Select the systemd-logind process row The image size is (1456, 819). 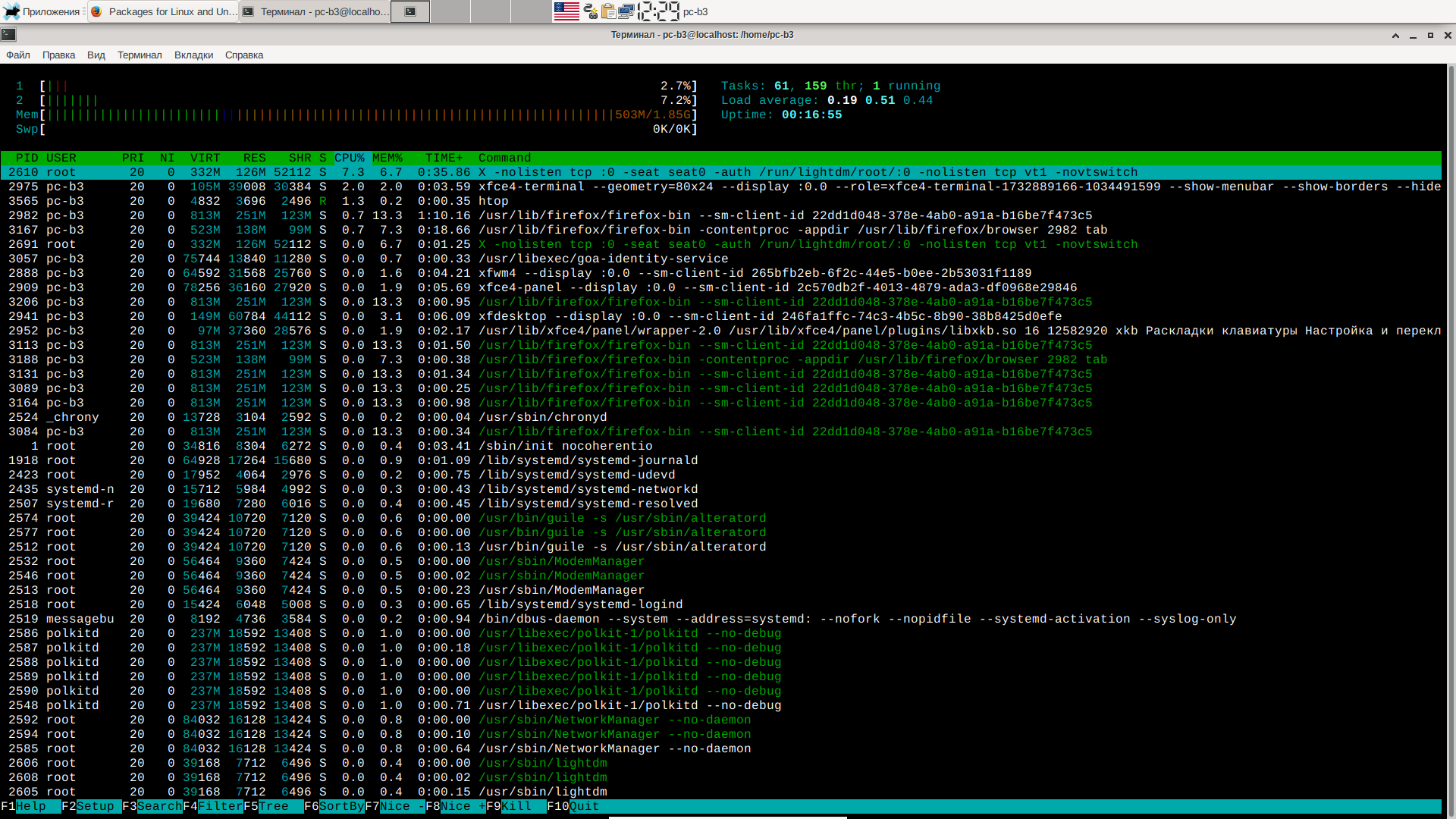click(x=720, y=604)
